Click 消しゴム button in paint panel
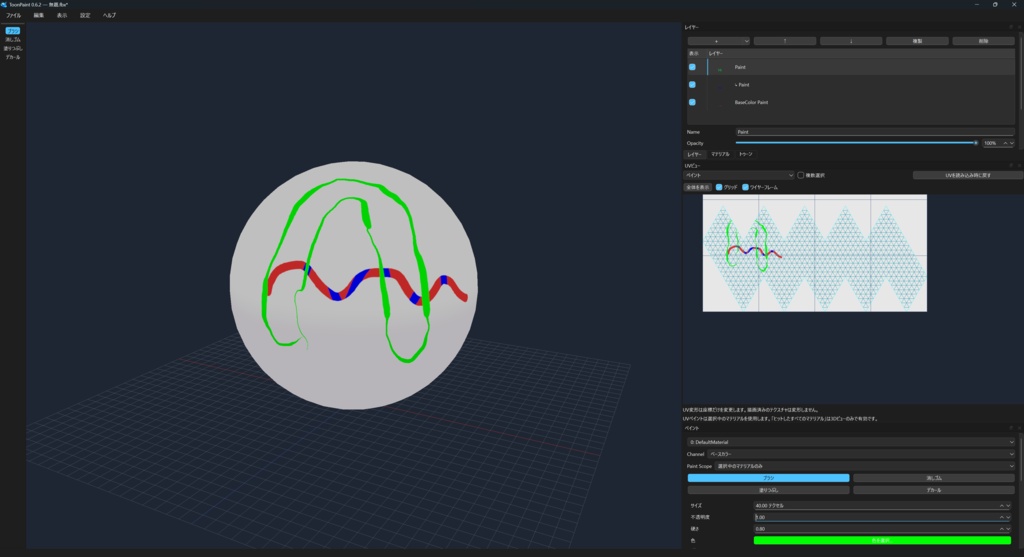Screen dimensions: 1024x557 point(934,478)
